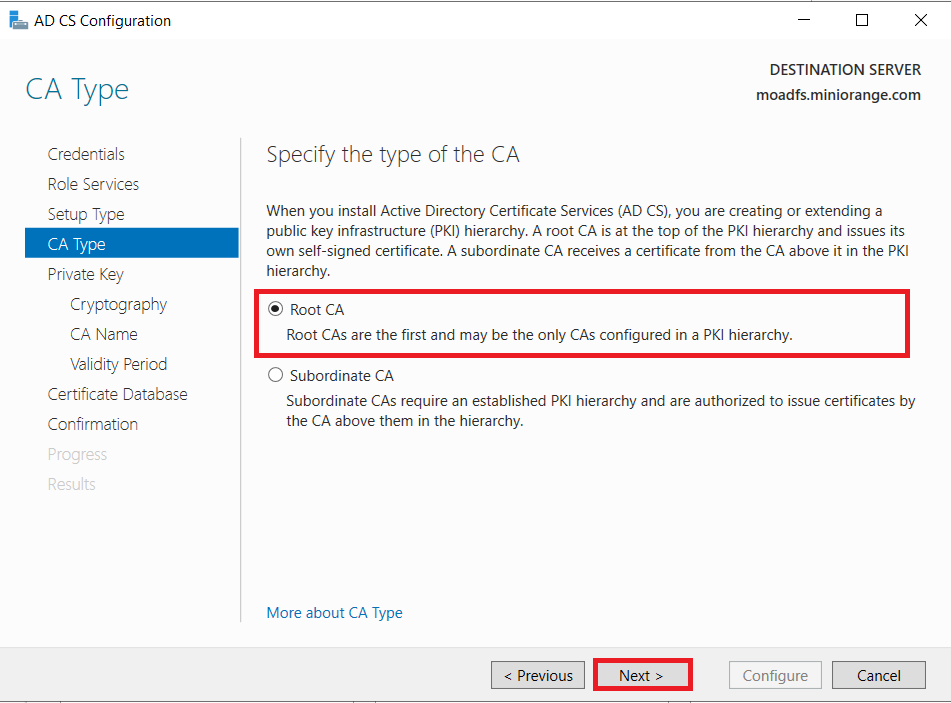Open the Confirmation step
Image resolution: width=951 pixels, height=703 pixels.
[x=92, y=423]
